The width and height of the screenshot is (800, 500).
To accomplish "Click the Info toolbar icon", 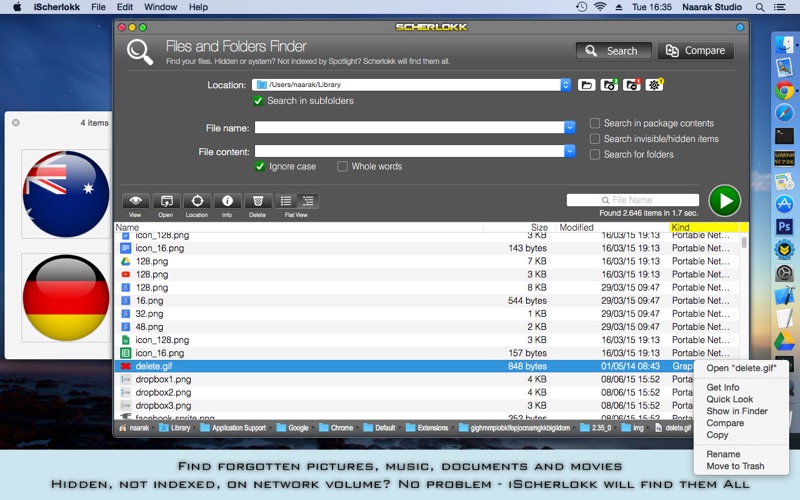I will pos(227,201).
